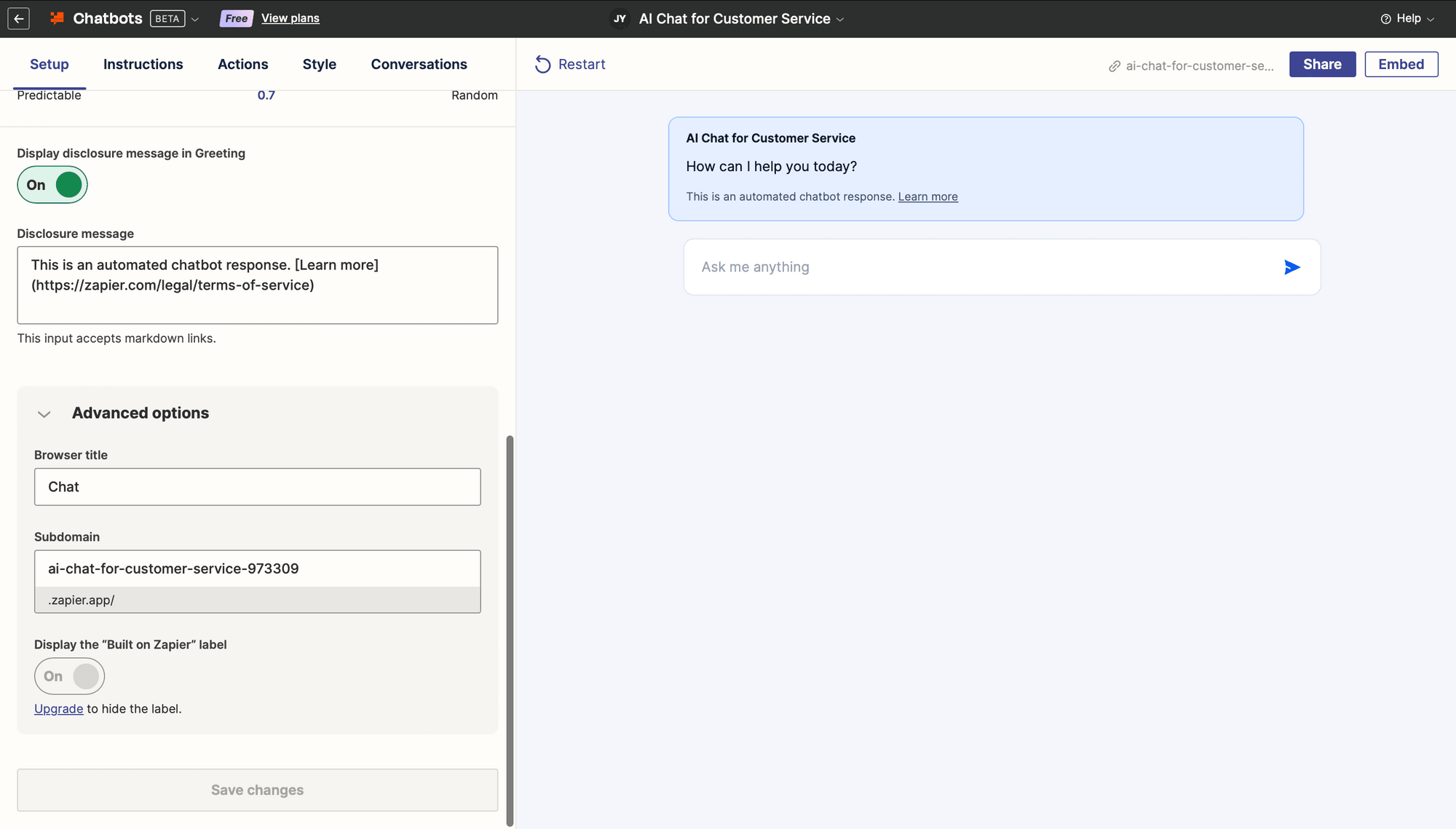Expand the AI Chat for Customer Service dropdown
The height and width of the screenshot is (829, 1456).
tap(841, 19)
